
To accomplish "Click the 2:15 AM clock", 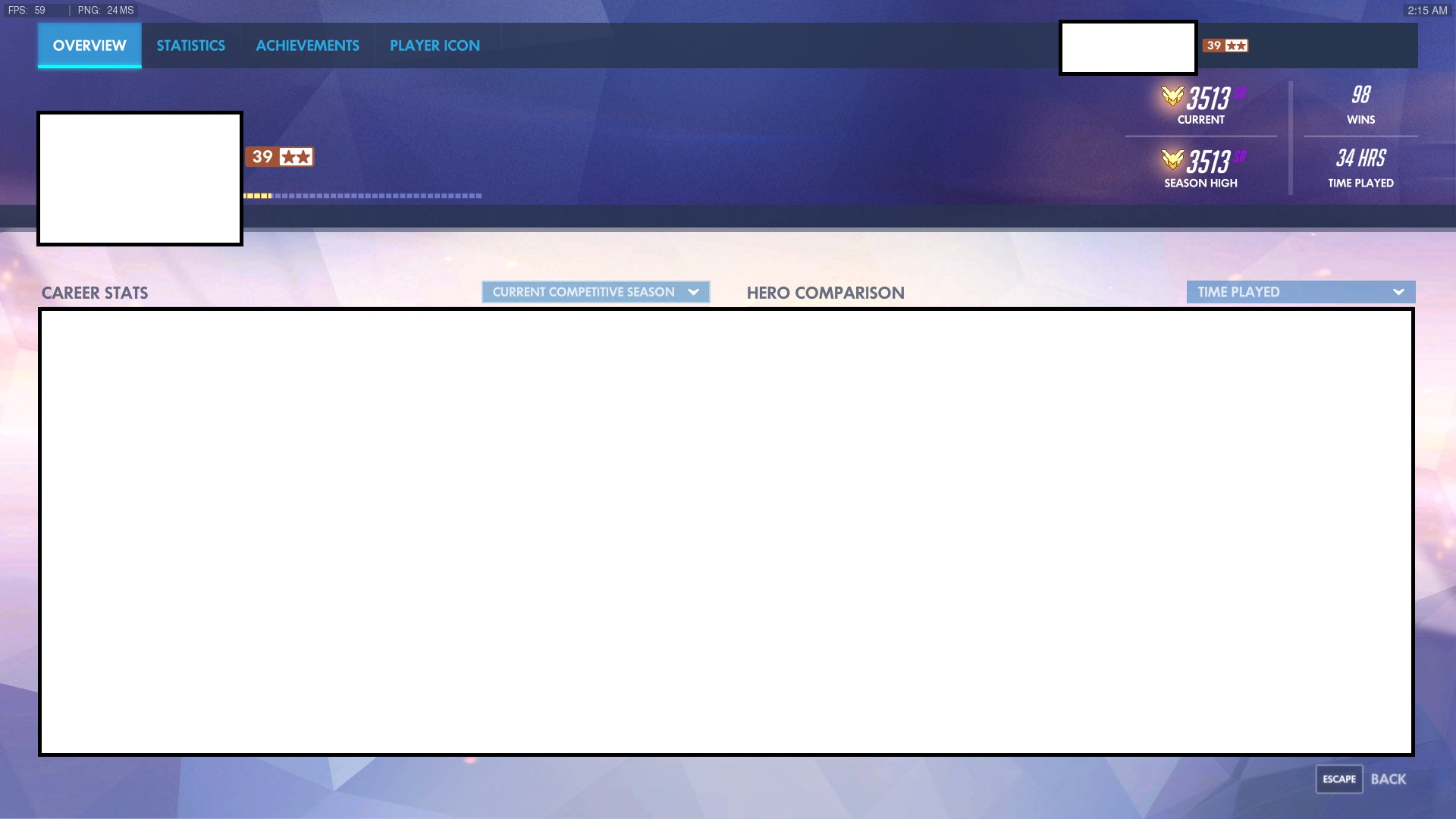I will (1427, 11).
